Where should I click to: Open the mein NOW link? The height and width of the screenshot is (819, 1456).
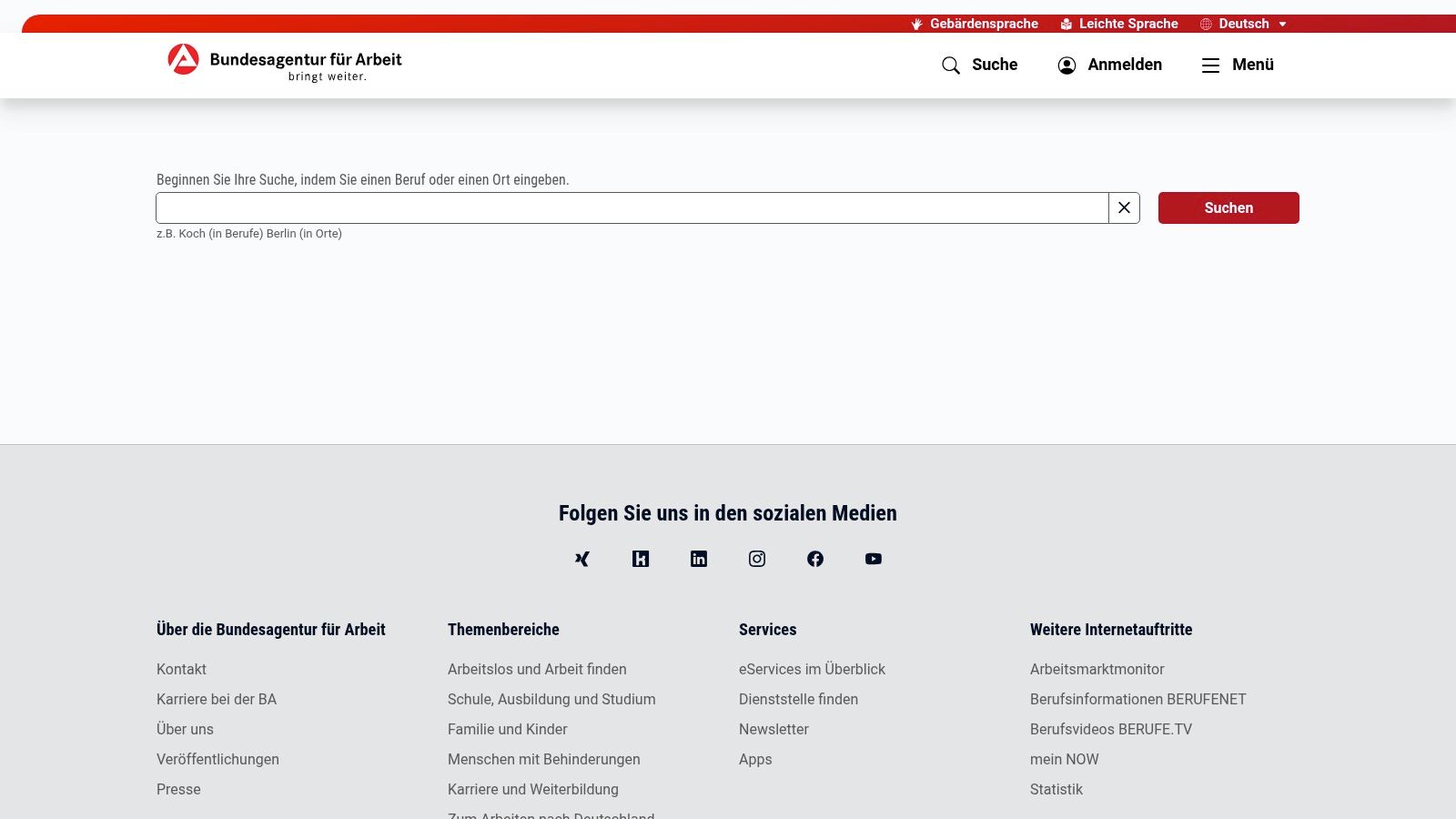(1064, 759)
